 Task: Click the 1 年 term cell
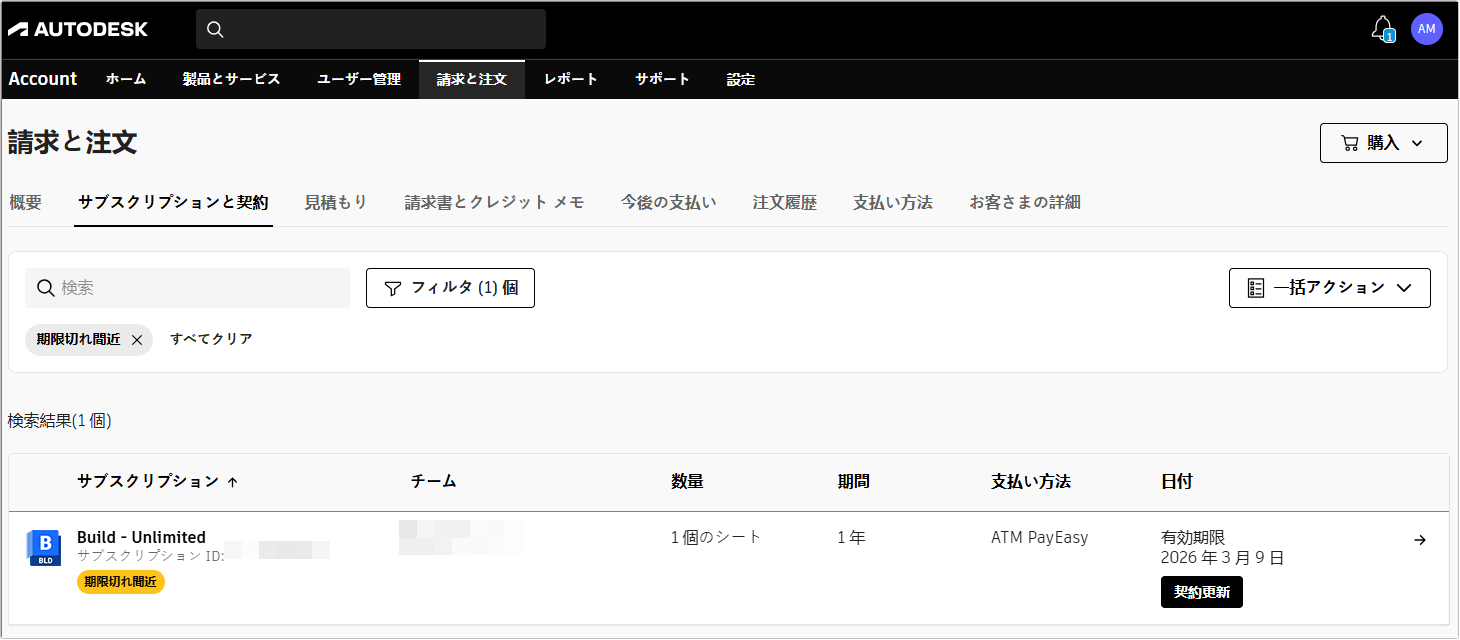pos(851,537)
